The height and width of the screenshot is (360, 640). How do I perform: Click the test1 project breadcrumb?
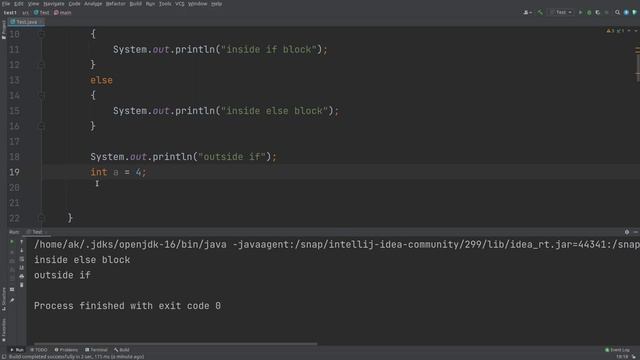(x=10, y=13)
